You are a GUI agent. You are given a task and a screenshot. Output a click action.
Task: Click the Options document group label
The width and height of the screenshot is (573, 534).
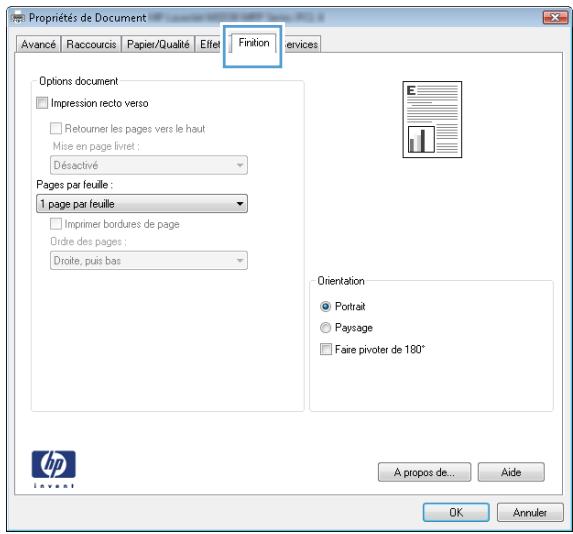[x=79, y=81]
